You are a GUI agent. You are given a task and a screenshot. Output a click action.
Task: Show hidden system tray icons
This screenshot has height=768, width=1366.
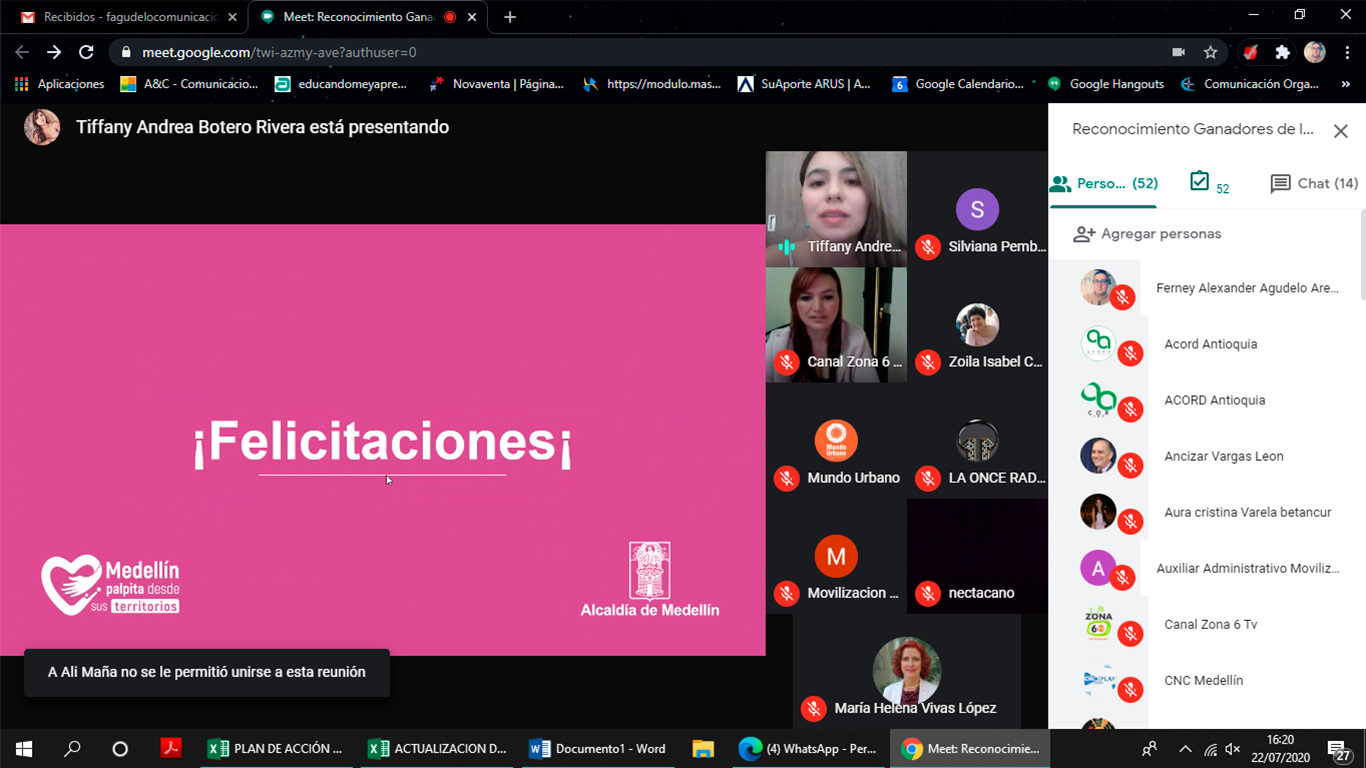(1185, 748)
